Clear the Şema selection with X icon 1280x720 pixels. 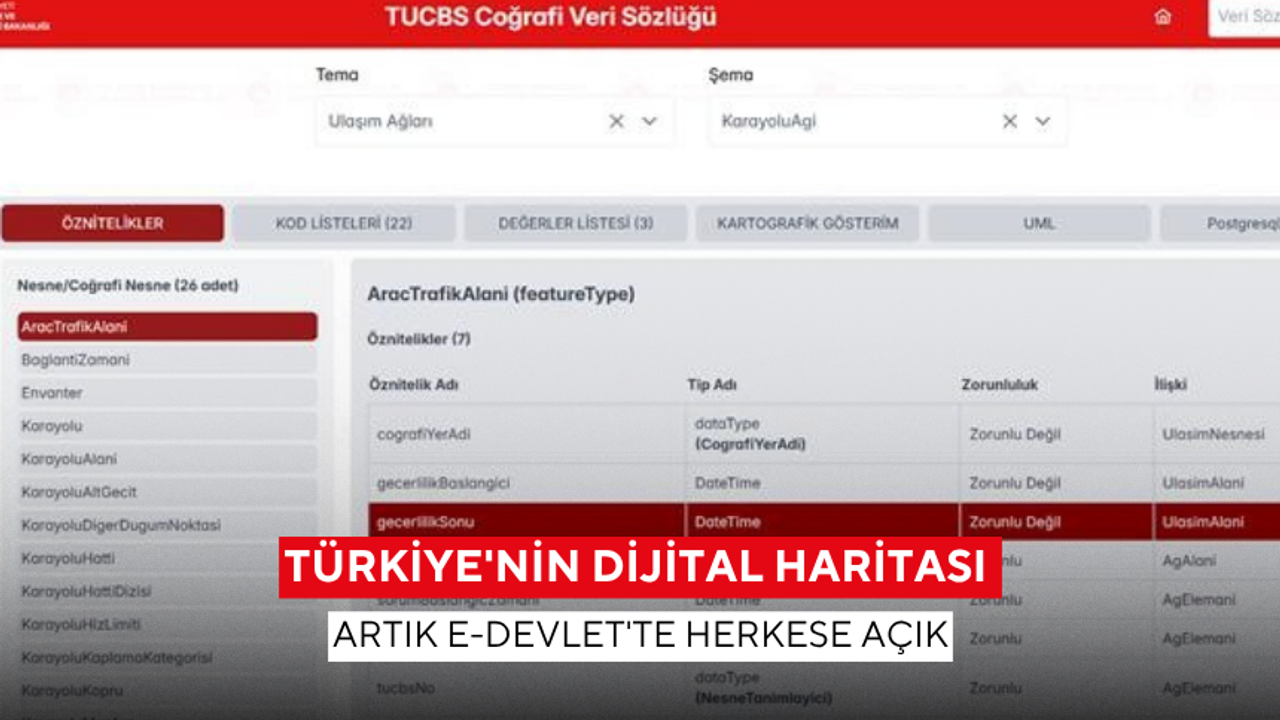pos(1010,121)
